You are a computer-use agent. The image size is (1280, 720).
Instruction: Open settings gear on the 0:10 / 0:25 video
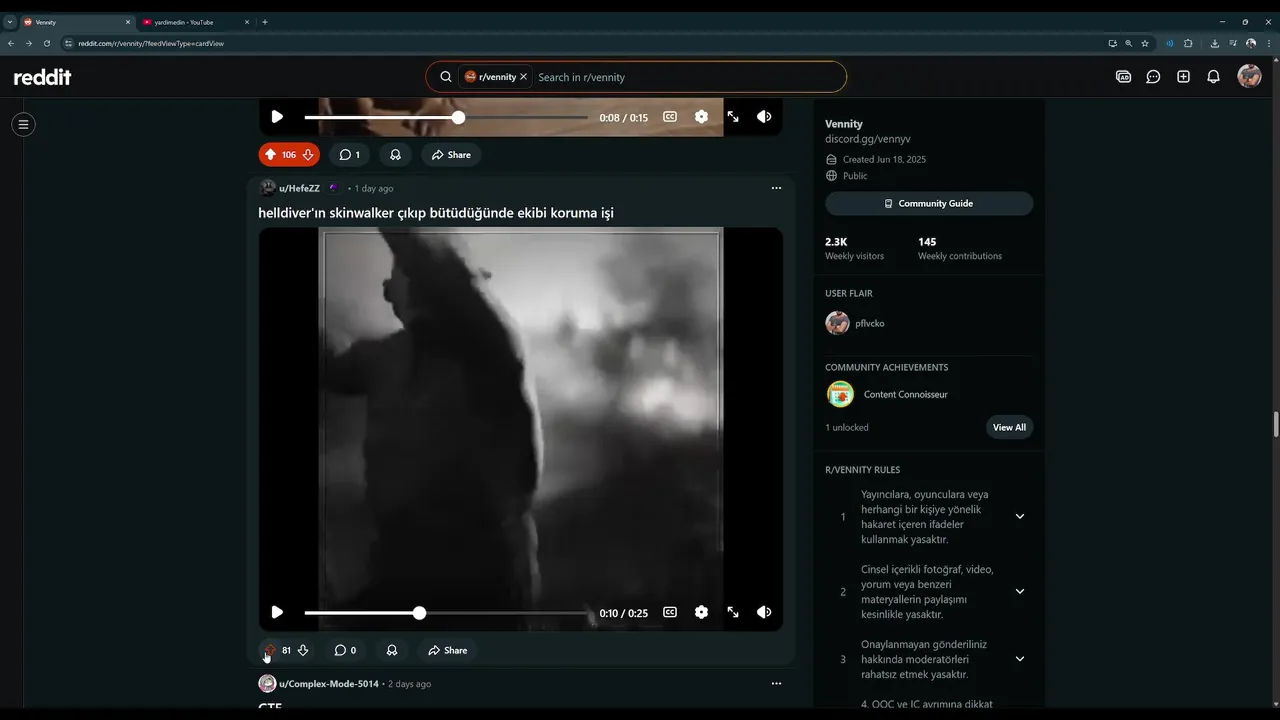click(701, 612)
